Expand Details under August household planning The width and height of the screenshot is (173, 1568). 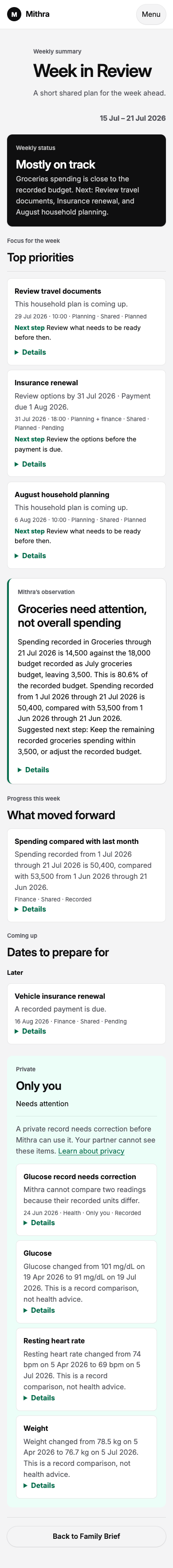click(31, 556)
